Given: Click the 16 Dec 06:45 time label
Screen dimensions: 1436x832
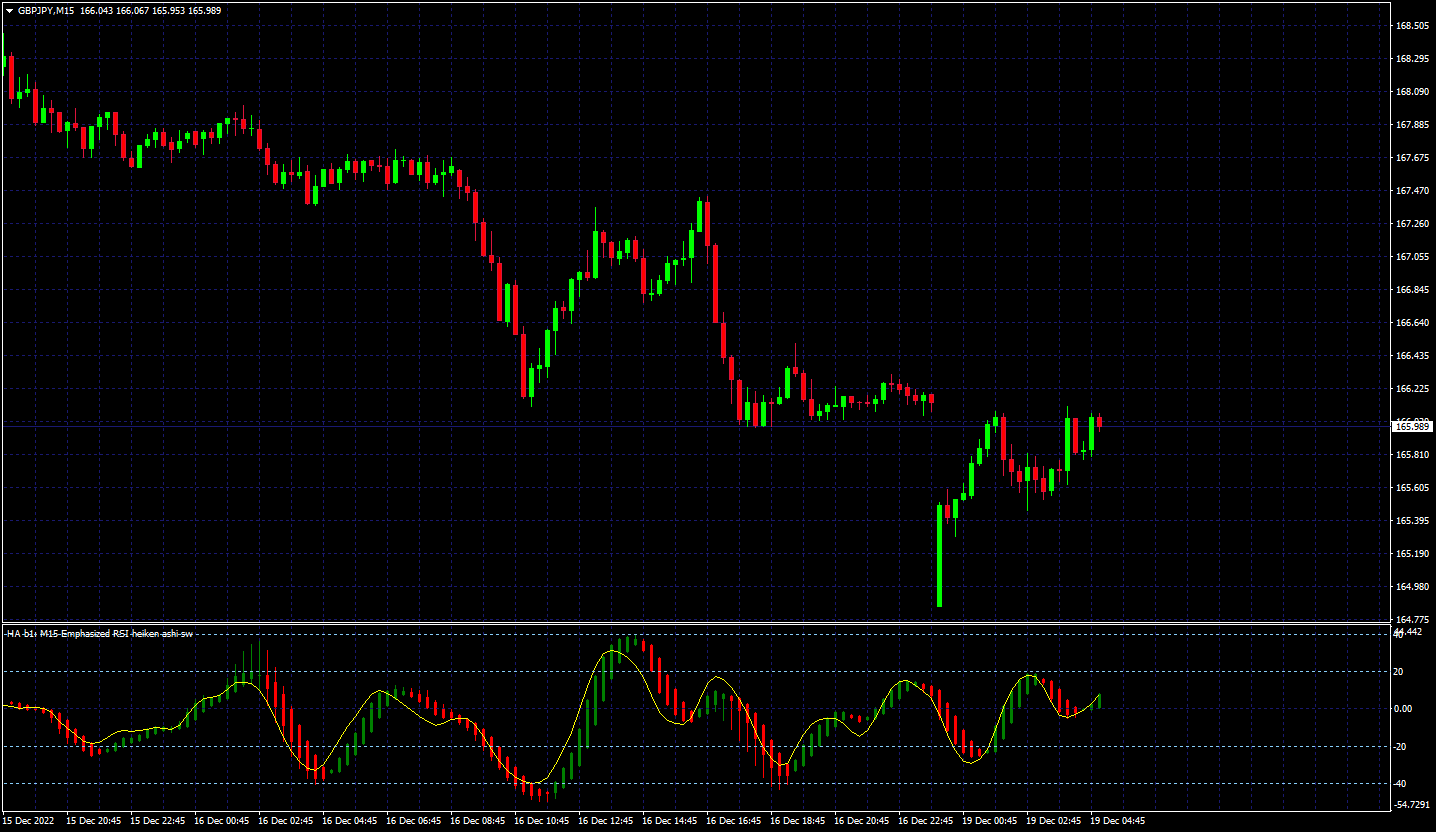Looking at the screenshot, I should pyautogui.click(x=414, y=821).
